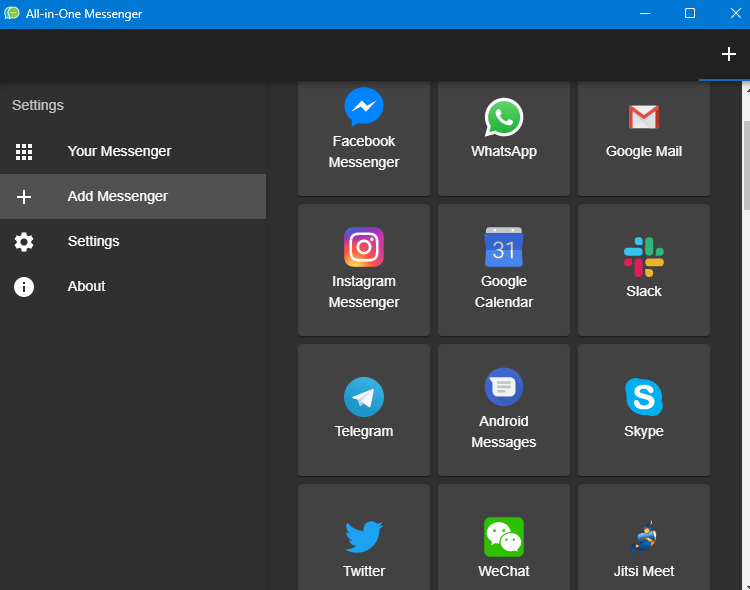
Task: Select Add Messenger menu entry
Action: tap(133, 197)
